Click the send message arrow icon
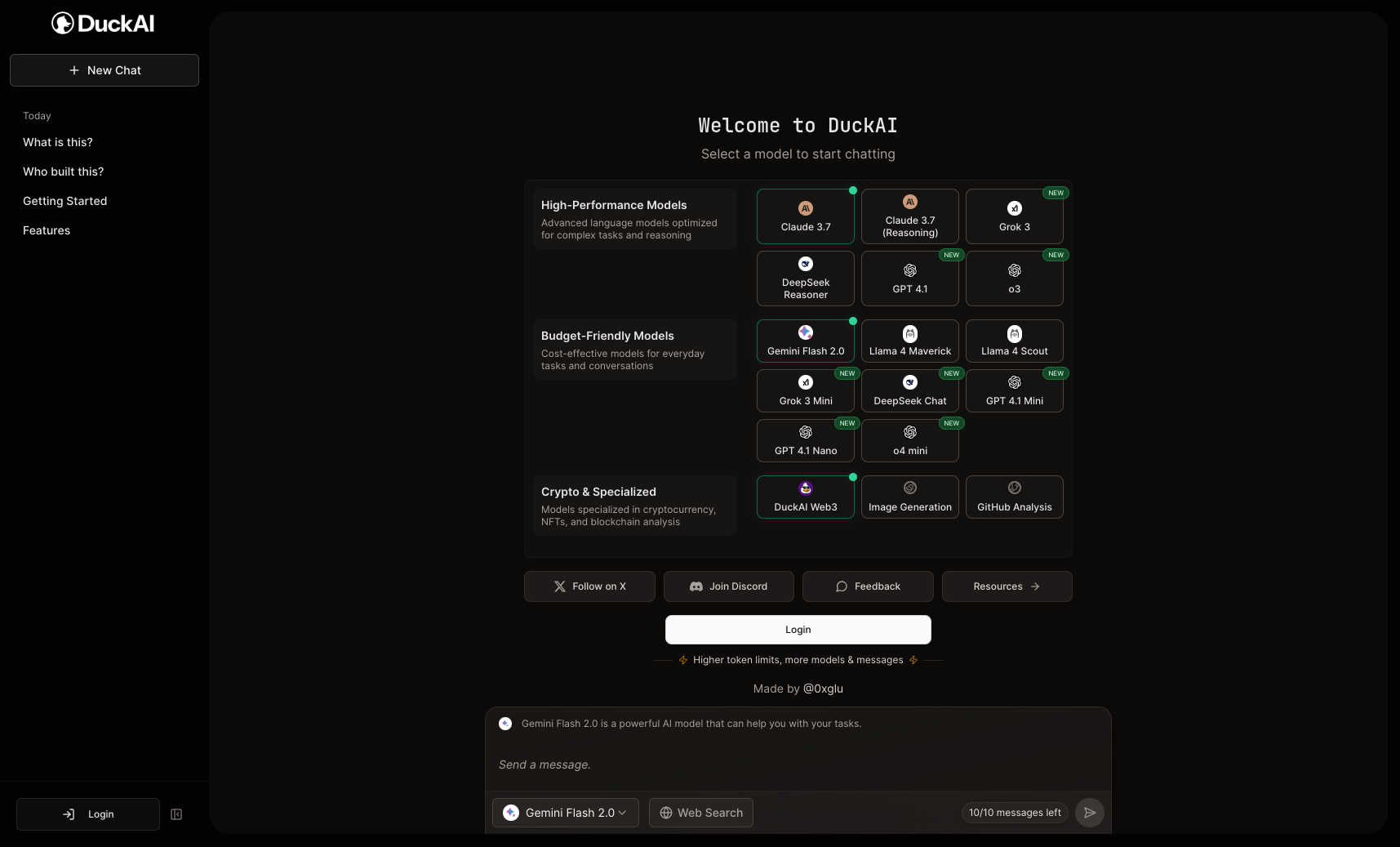 coord(1090,813)
